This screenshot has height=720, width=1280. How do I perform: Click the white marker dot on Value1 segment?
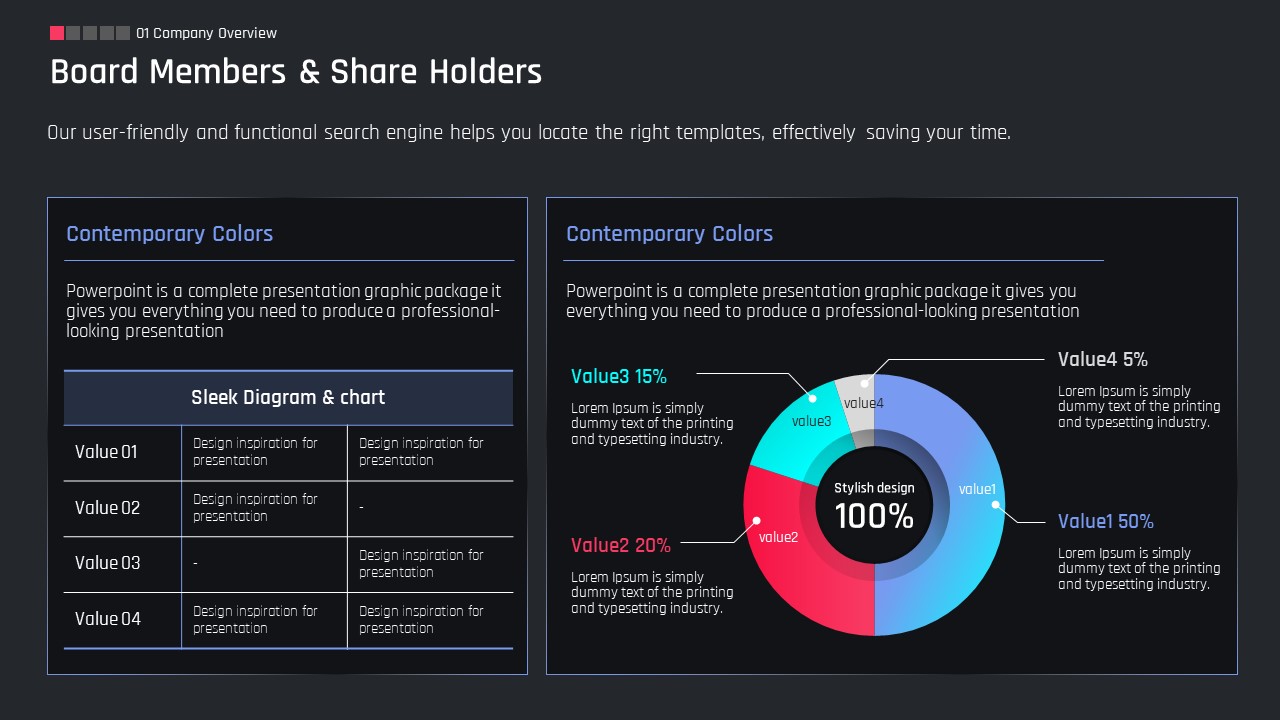(x=996, y=505)
